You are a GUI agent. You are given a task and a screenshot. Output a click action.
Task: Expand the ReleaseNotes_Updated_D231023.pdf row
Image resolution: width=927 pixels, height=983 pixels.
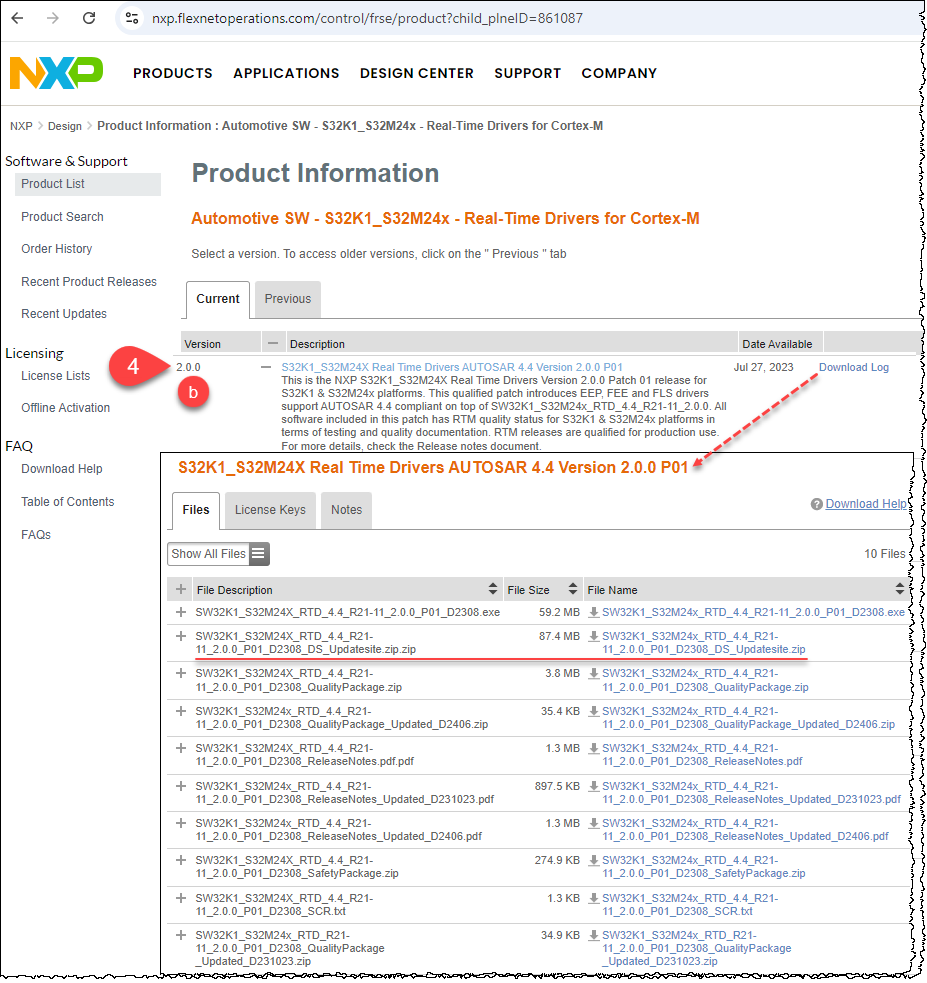click(x=181, y=786)
